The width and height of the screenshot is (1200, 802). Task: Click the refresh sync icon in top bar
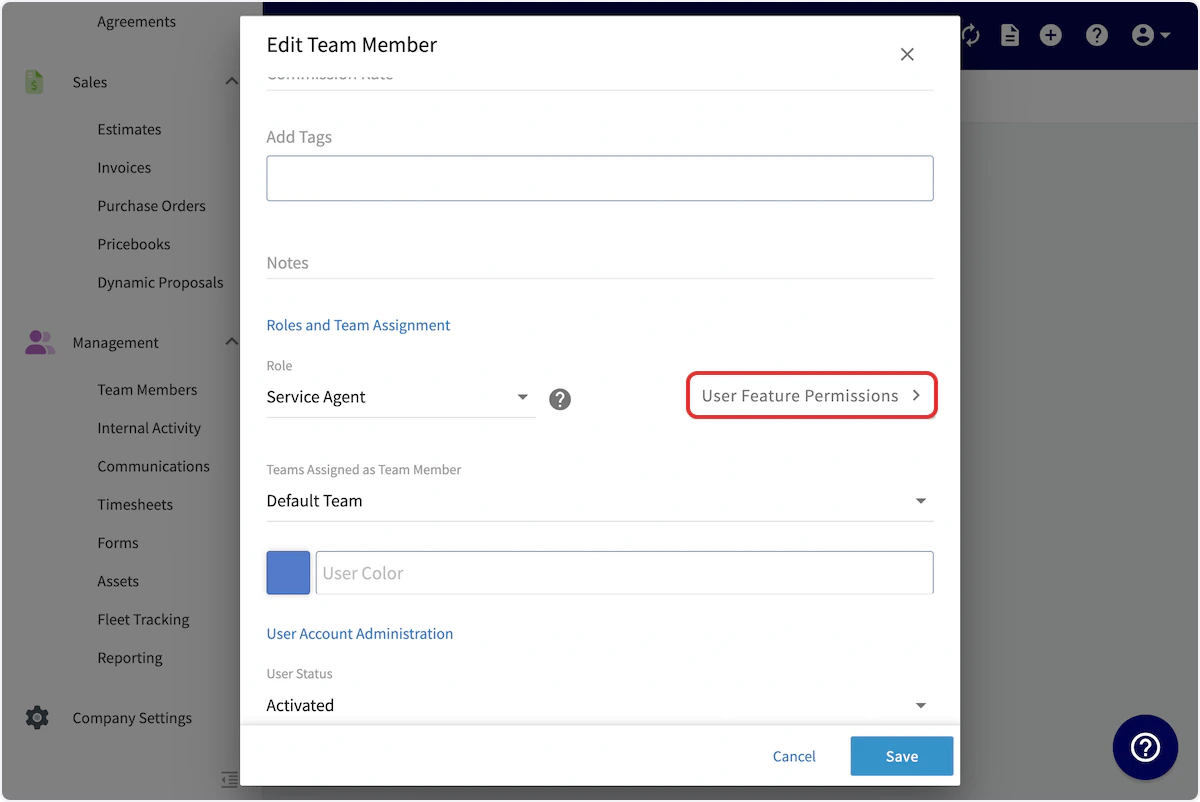pyautogui.click(x=970, y=35)
